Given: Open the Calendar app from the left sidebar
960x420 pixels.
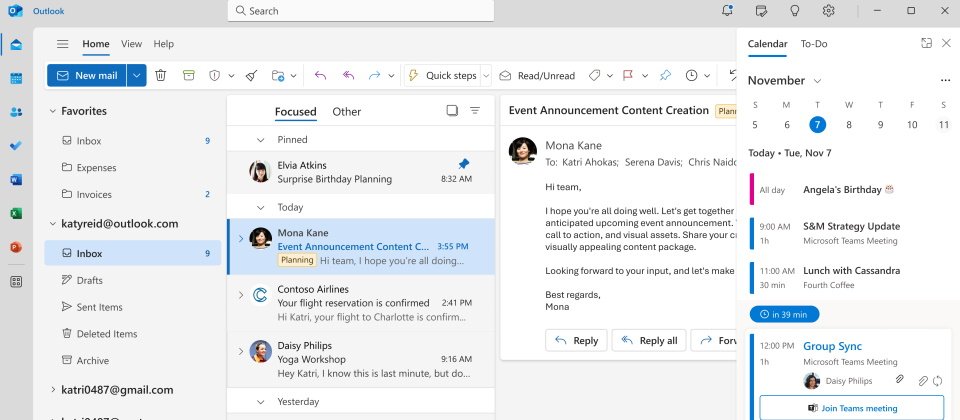Looking at the screenshot, I should [16, 79].
